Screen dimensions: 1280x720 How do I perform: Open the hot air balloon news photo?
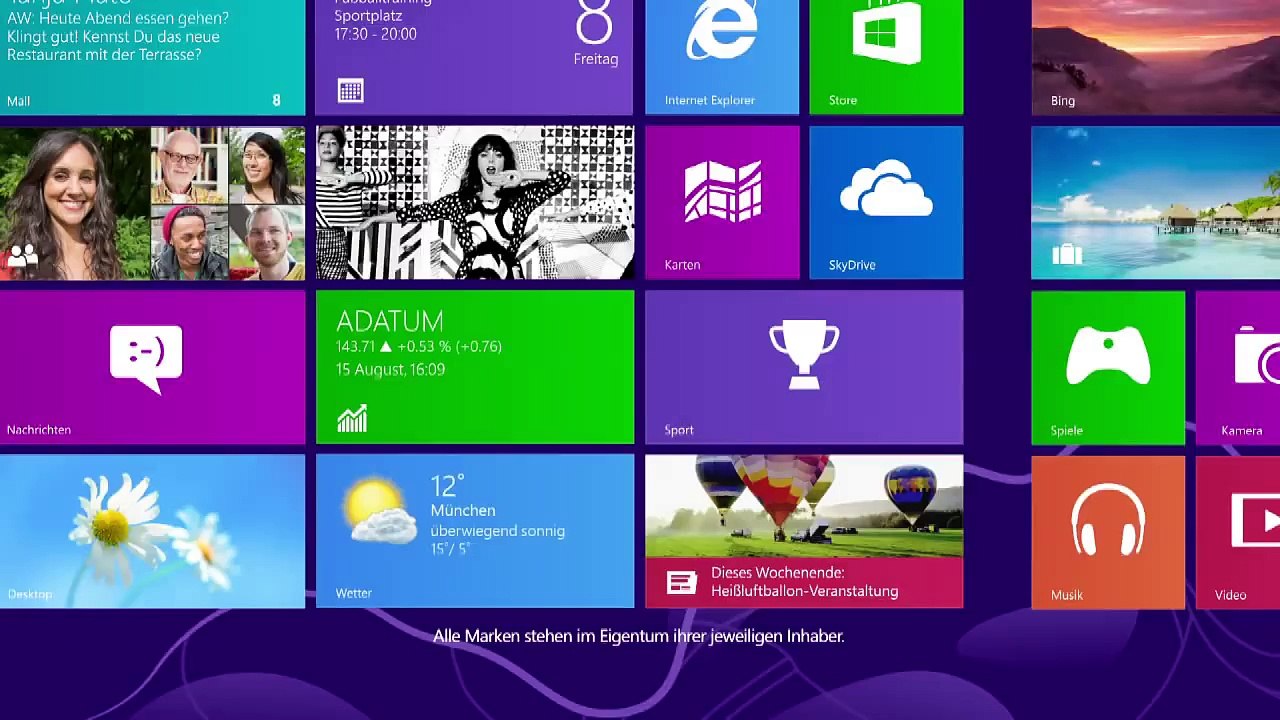point(804,506)
